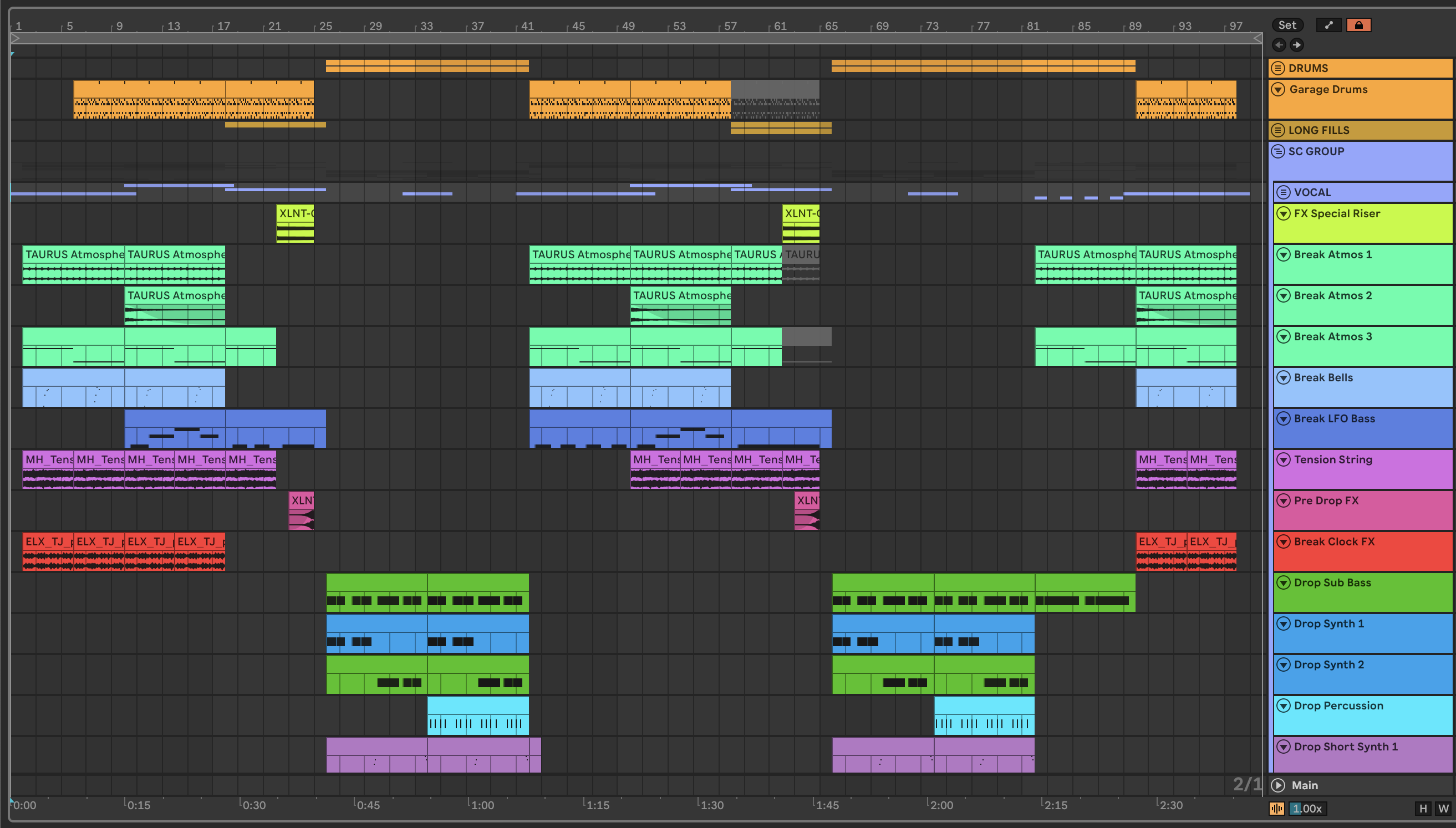Click the loop brace right end marker

click(1258, 38)
